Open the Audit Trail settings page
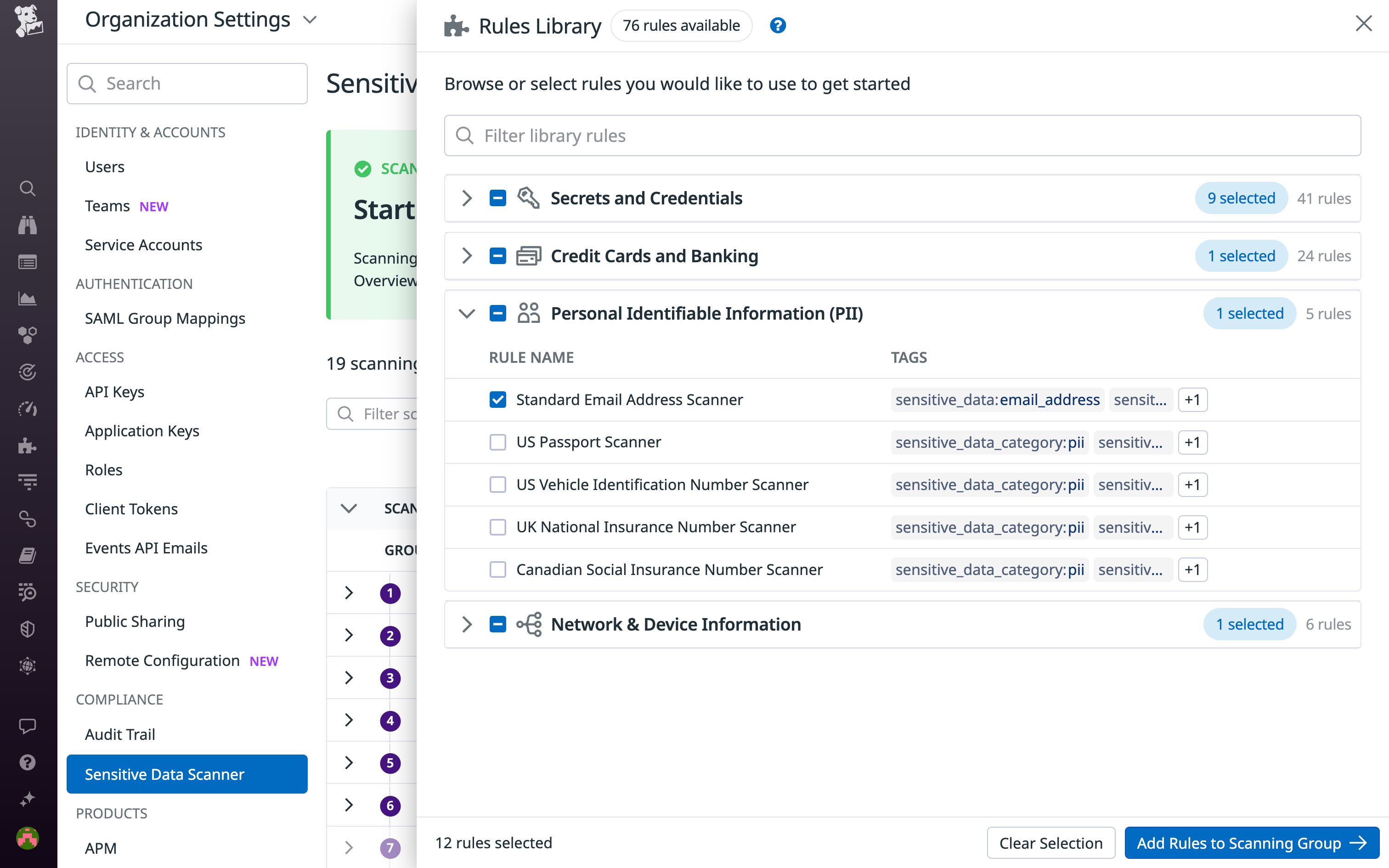Viewport: 1389px width, 868px height. point(120,734)
